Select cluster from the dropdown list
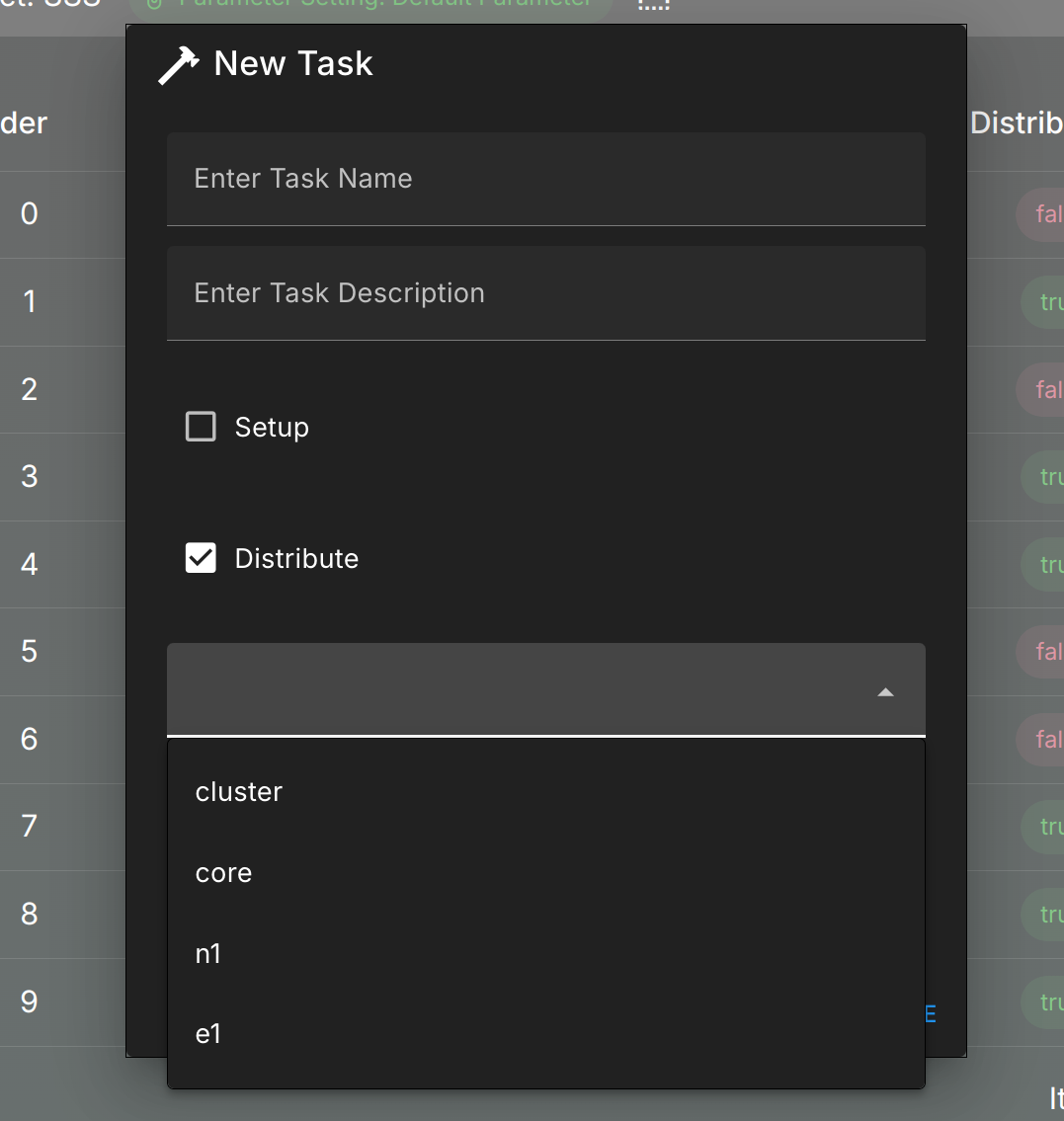This screenshot has width=1064, height=1121. 546,791
